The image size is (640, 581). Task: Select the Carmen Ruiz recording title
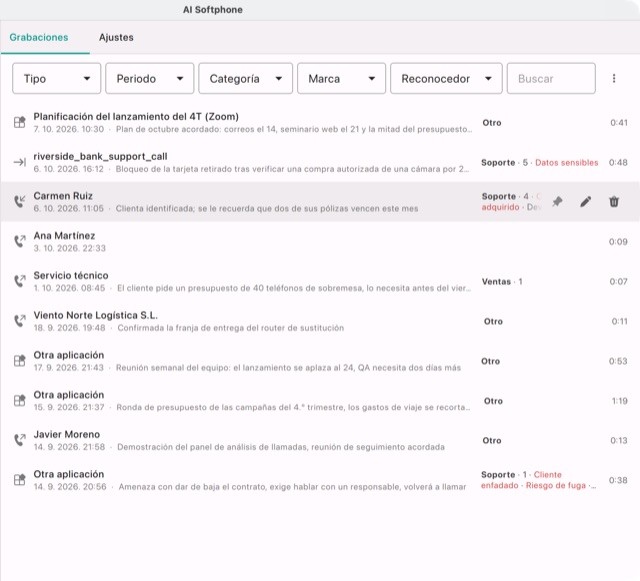63,196
